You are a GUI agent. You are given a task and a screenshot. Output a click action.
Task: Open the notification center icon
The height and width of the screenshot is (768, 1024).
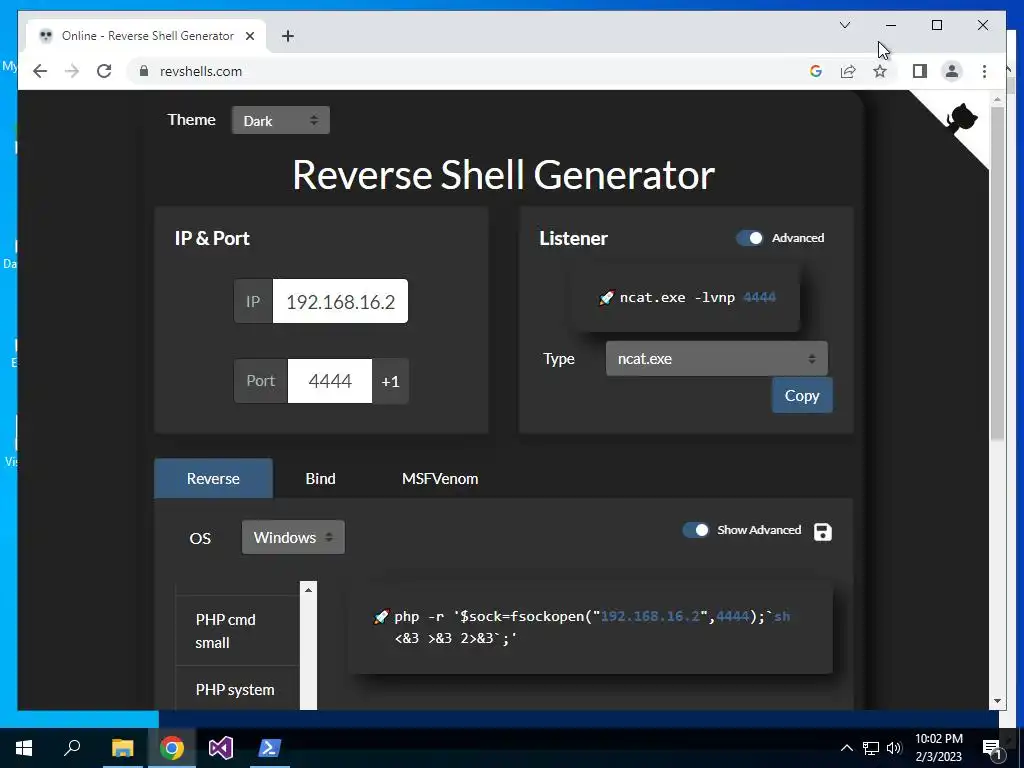click(x=992, y=748)
